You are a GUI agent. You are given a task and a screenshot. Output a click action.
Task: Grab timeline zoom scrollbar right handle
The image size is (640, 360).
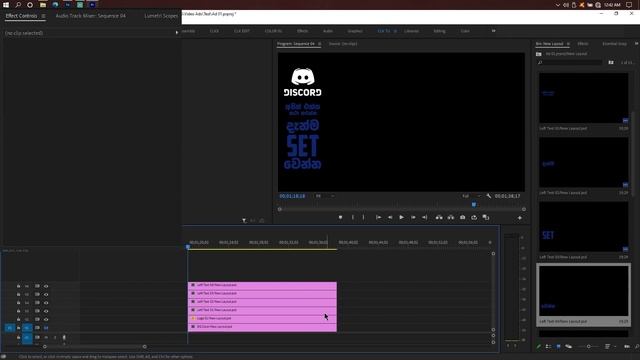pos(144,347)
